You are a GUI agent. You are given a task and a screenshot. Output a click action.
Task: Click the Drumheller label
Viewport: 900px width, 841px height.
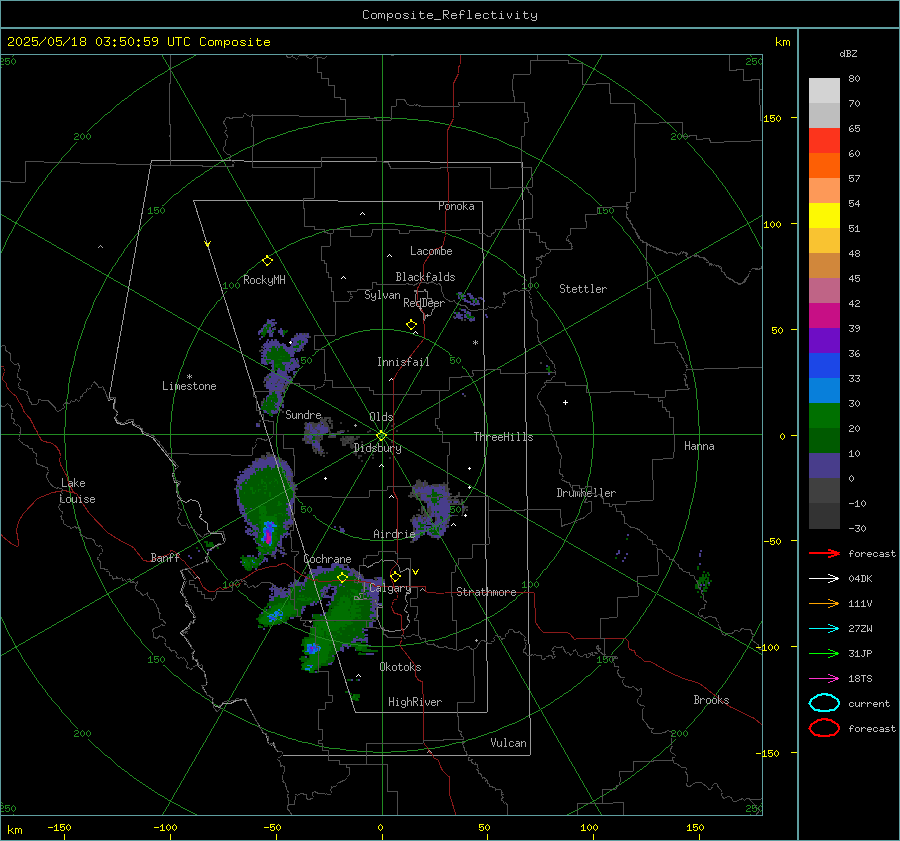[586, 493]
